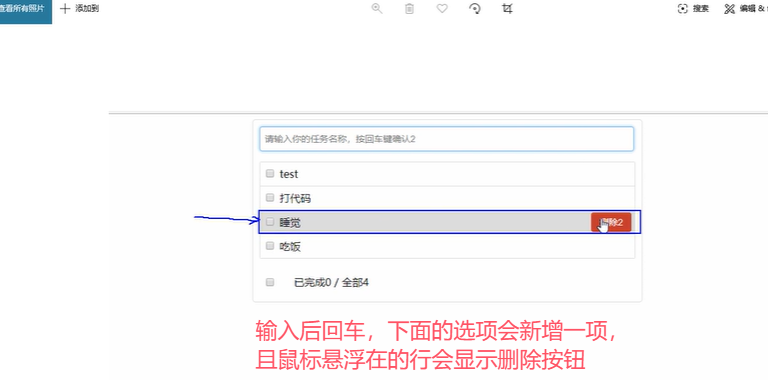The width and height of the screenshot is (768, 380).
Task: Click the 搜索 search button
Action: [693, 9]
